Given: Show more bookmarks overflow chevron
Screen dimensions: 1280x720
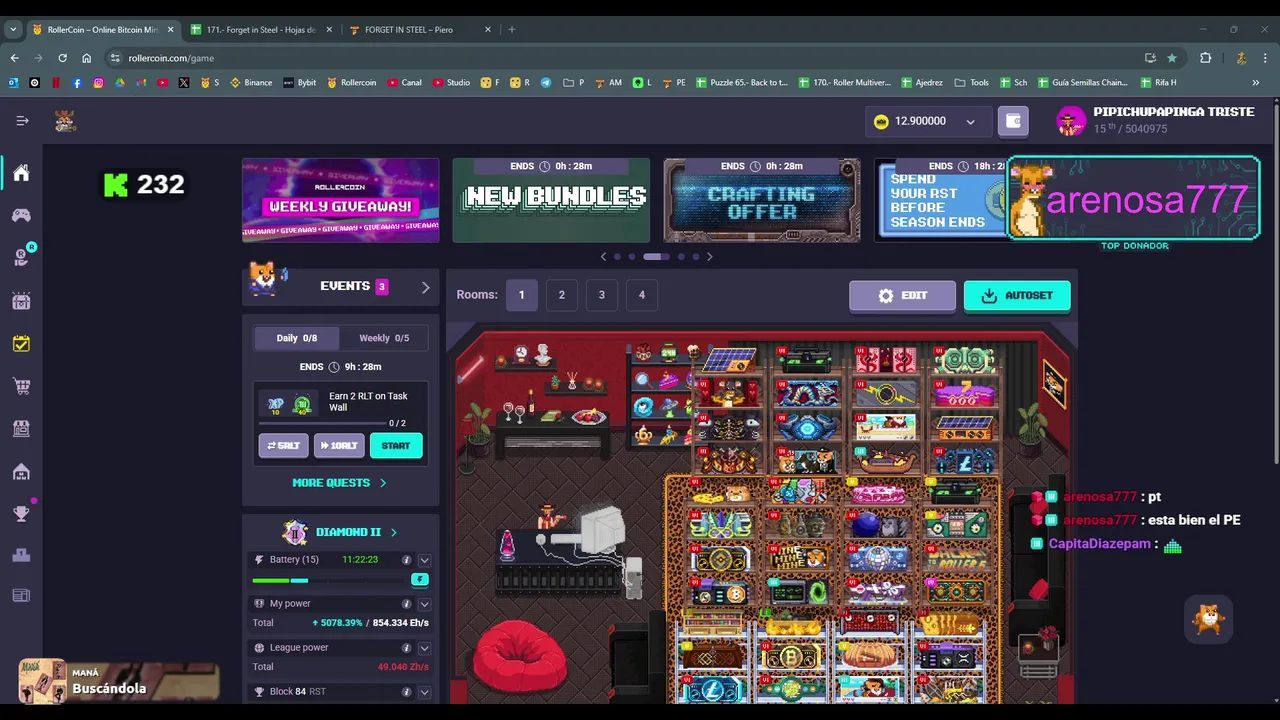Looking at the screenshot, I should point(1255,82).
